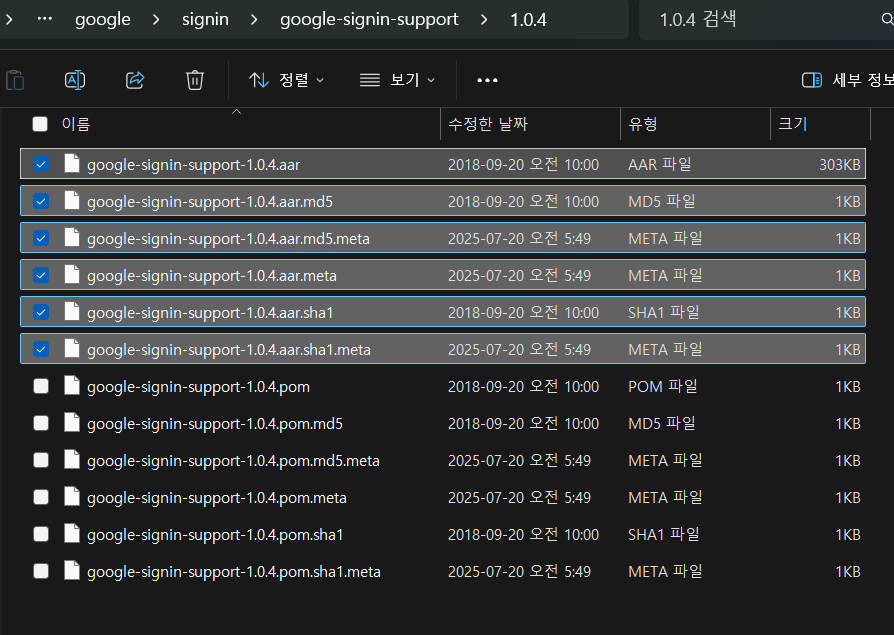Expand chevron after google in breadcrumb
This screenshot has height=635, width=894.
(156, 20)
